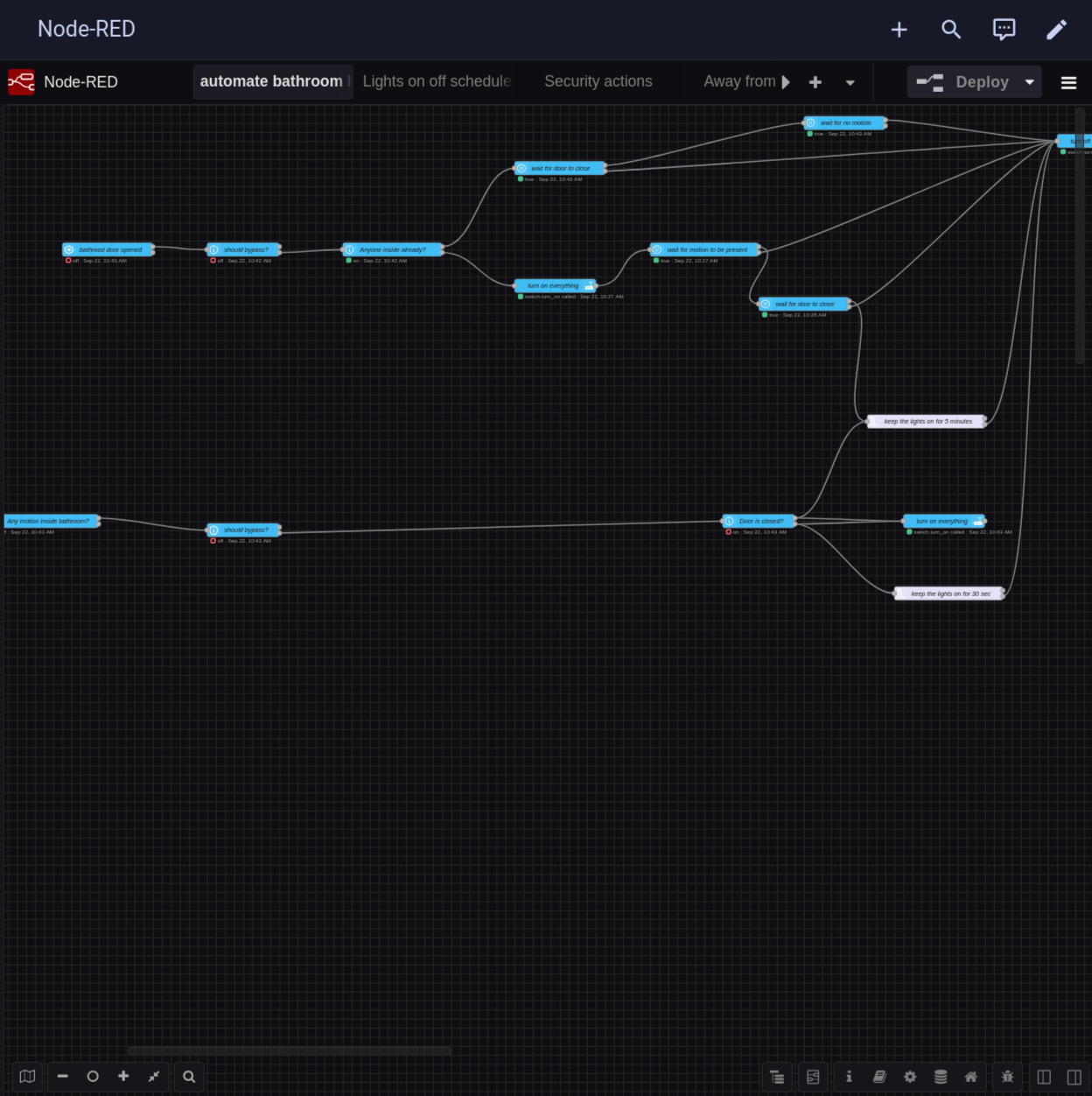Open the list panel icon beside outline
This screenshot has height=1096, width=1092.
[813, 1077]
